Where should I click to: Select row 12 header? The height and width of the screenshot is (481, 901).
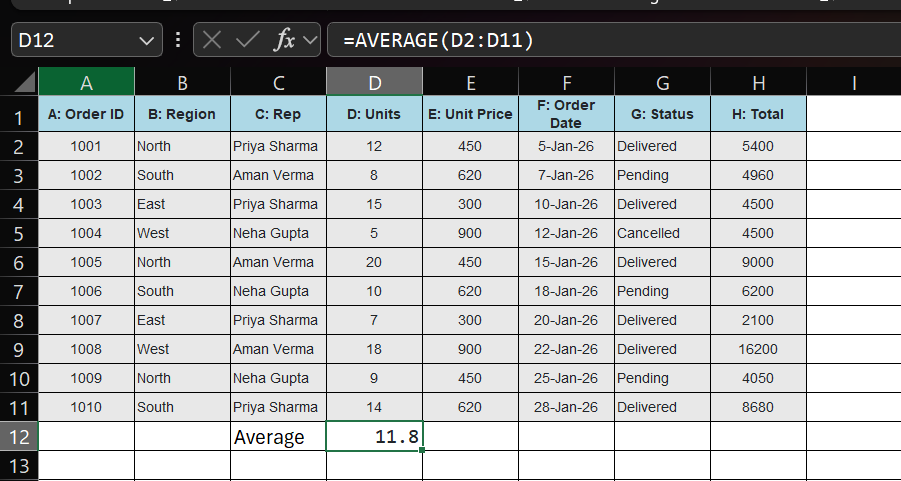pyautogui.click(x=18, y=437)
